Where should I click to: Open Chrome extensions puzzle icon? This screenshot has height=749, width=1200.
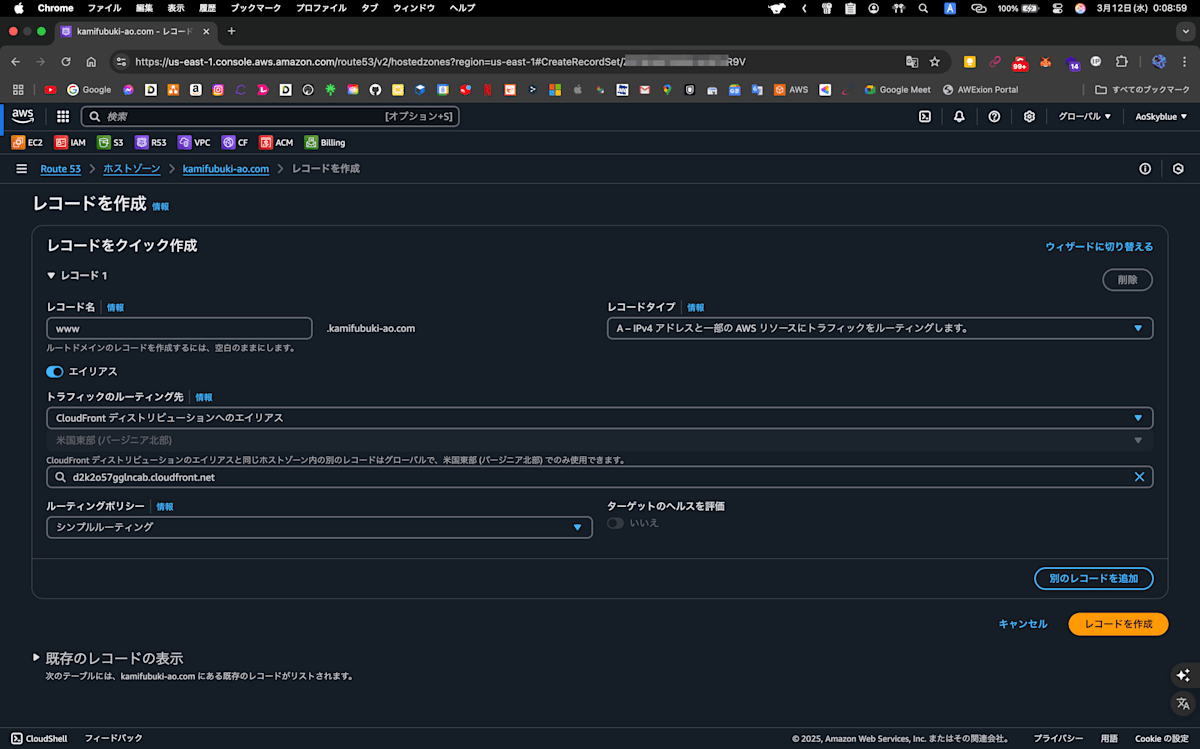click(1121, 61)
